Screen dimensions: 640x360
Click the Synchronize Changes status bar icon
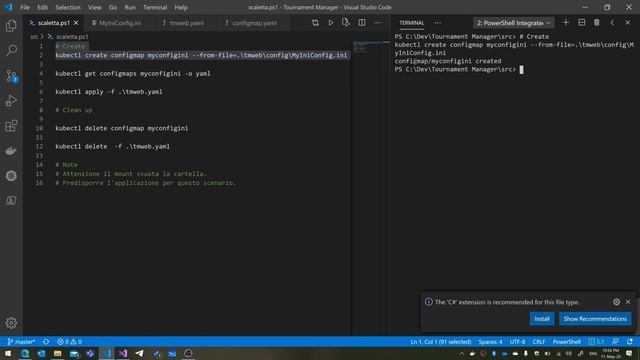point(46,342)
